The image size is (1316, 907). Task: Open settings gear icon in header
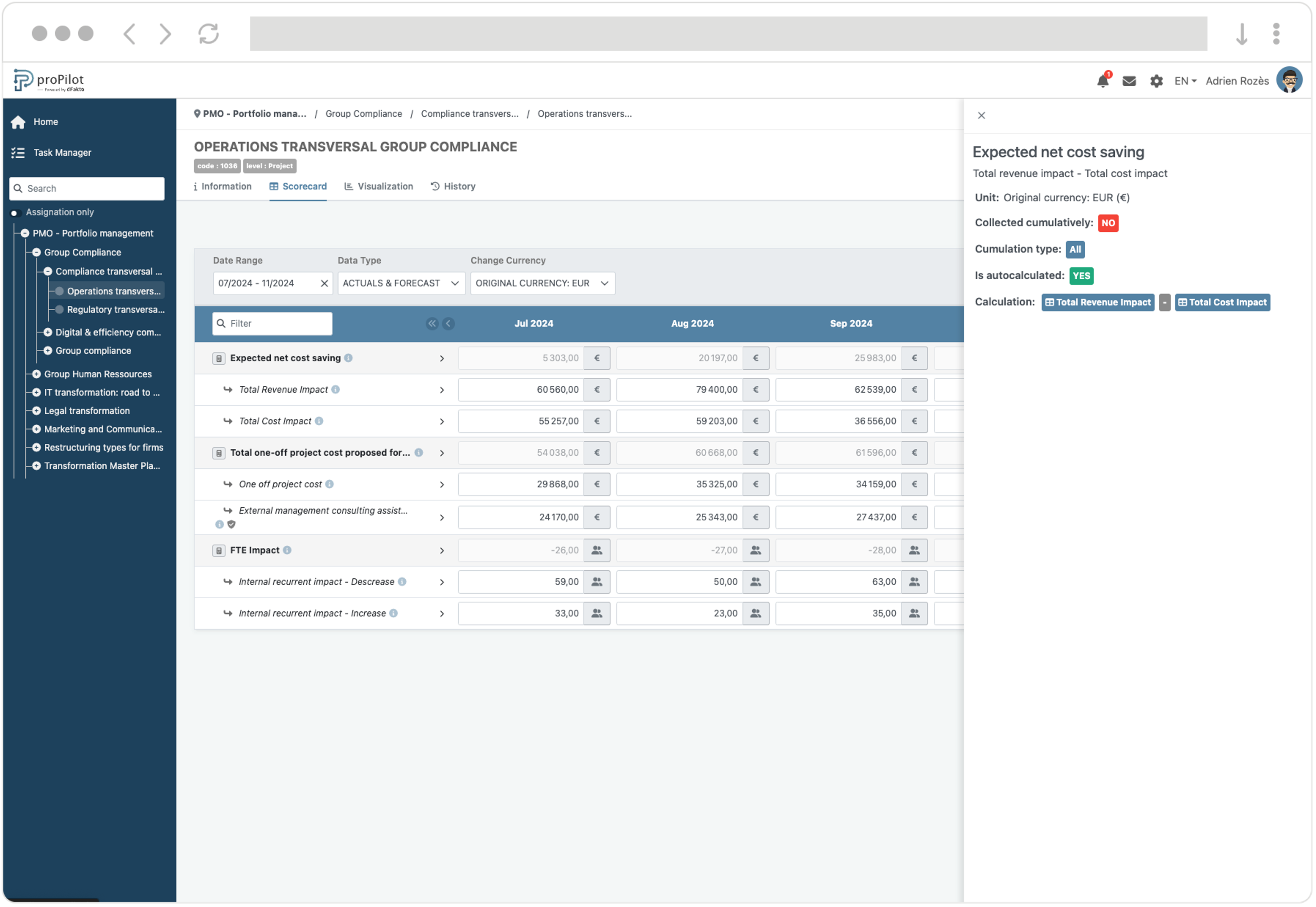[x=1156, y=81]
